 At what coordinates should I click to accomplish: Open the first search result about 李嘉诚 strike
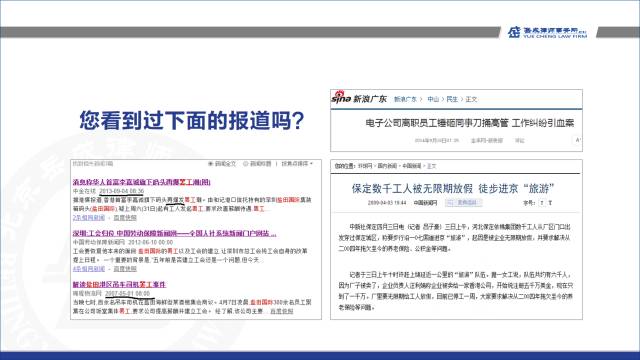(x=142, y=182)
